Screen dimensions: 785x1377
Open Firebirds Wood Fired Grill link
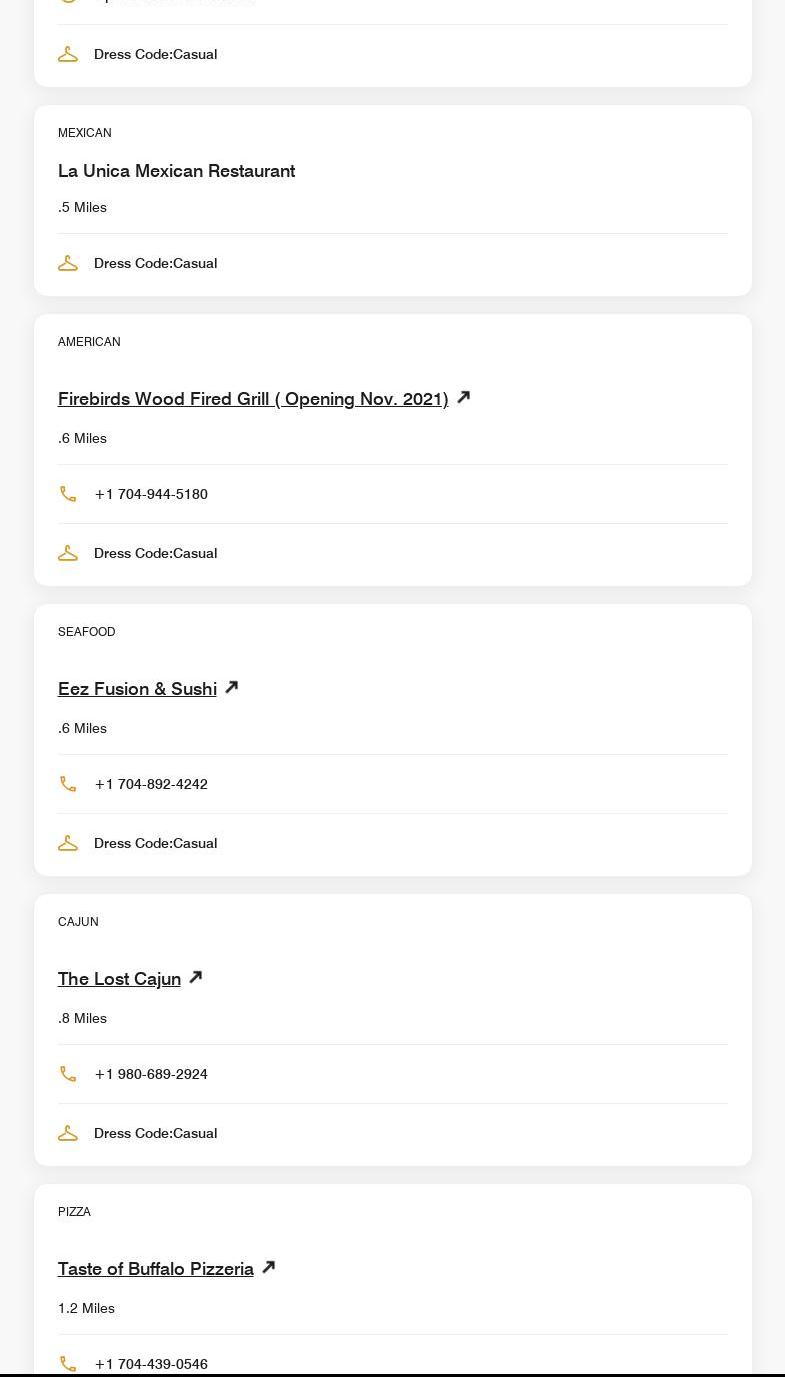coord(253,399)
